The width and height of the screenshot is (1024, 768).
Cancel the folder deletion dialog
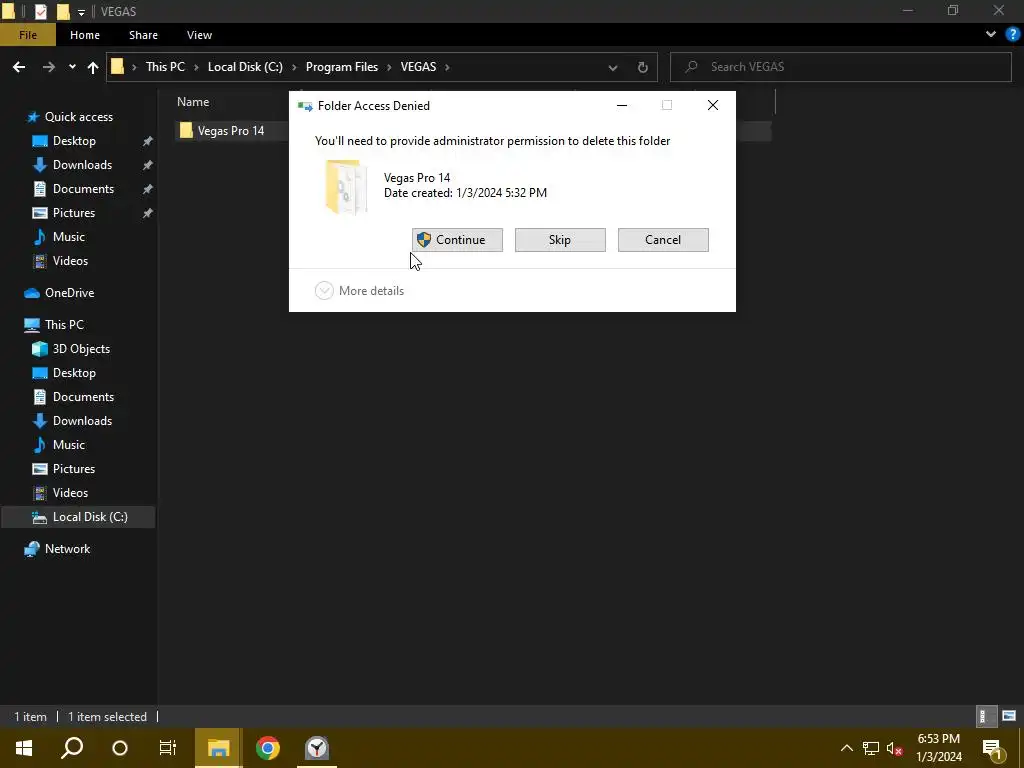[663, 240]
